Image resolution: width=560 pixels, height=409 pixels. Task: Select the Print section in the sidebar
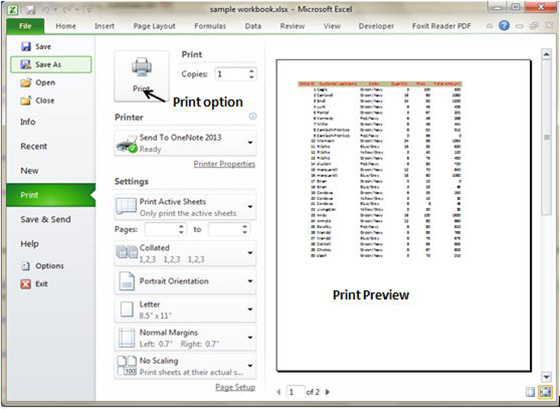click(x=51, y=195)
